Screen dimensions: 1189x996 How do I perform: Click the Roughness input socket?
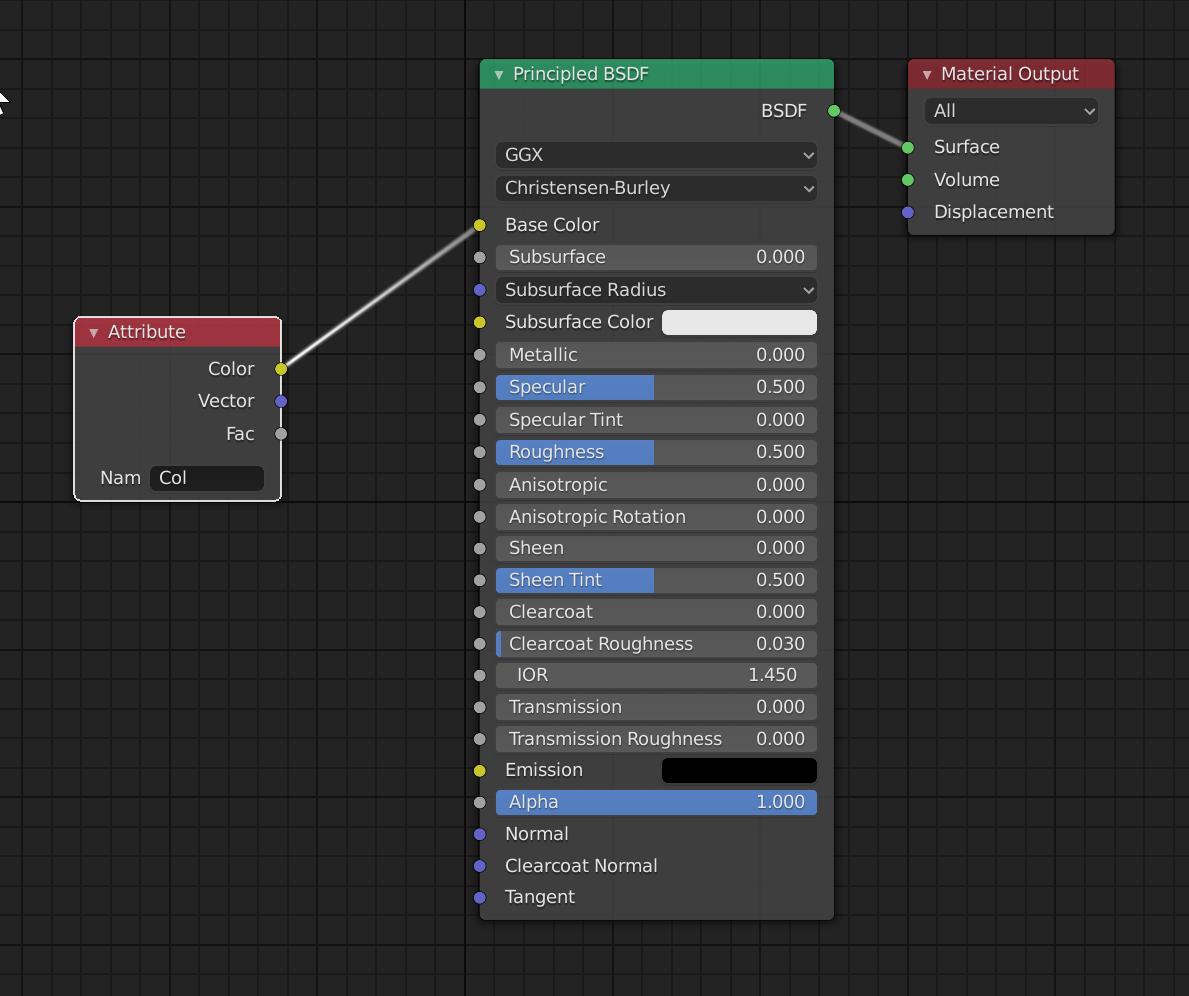[479, 452]
